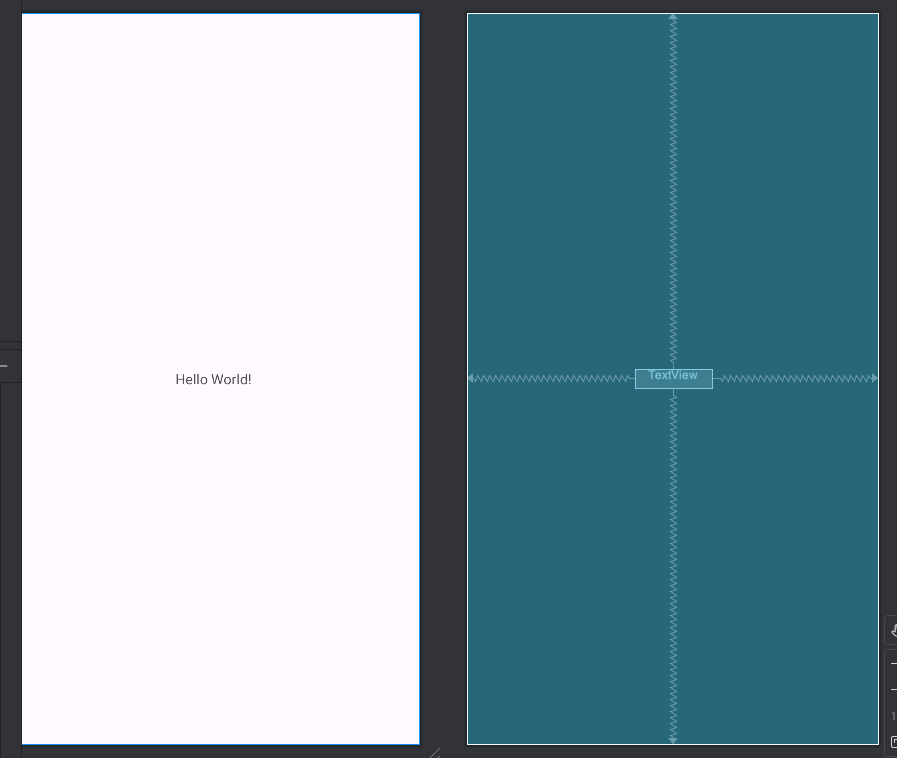
Task: Select the "Hello World!" text in design view
Action: (x=213, y=379)
